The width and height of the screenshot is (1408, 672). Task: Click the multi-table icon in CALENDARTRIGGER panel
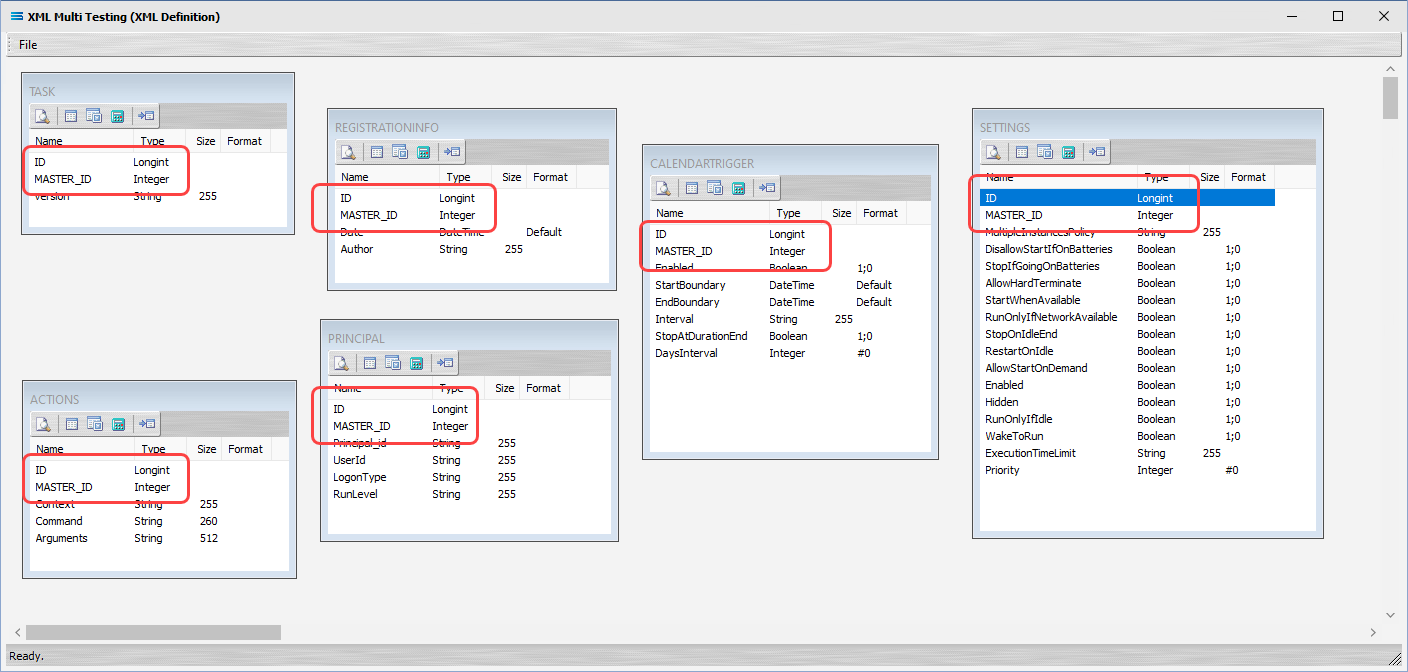tap(715, 188)
